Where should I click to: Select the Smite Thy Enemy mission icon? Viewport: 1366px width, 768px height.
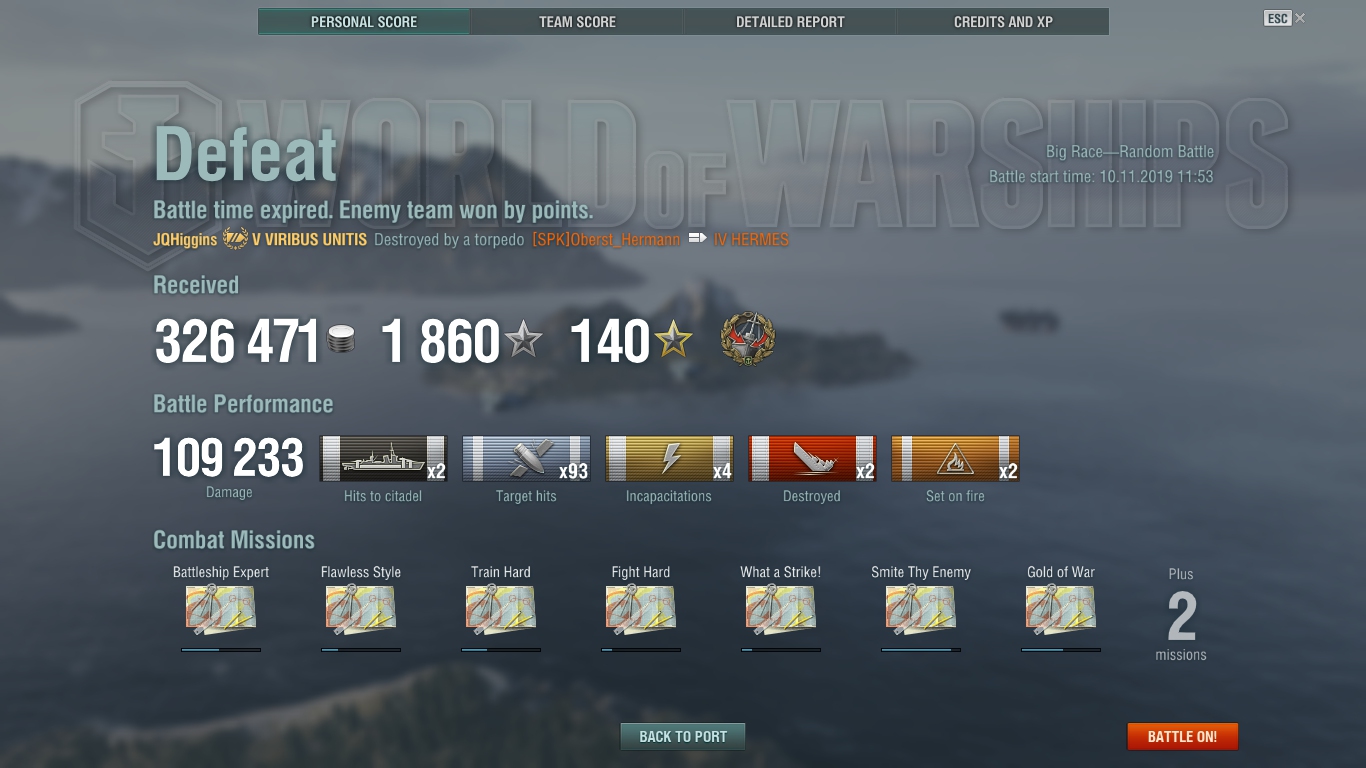(x=921, y=610)
